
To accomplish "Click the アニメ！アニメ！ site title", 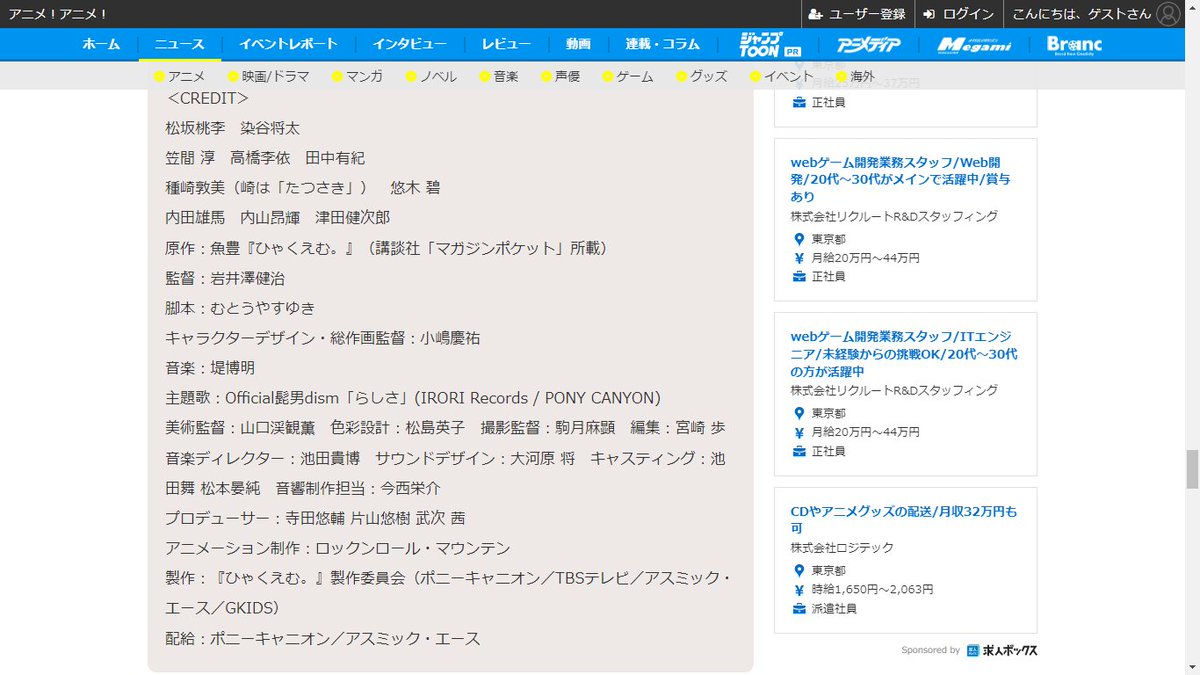I will point(58,14).
